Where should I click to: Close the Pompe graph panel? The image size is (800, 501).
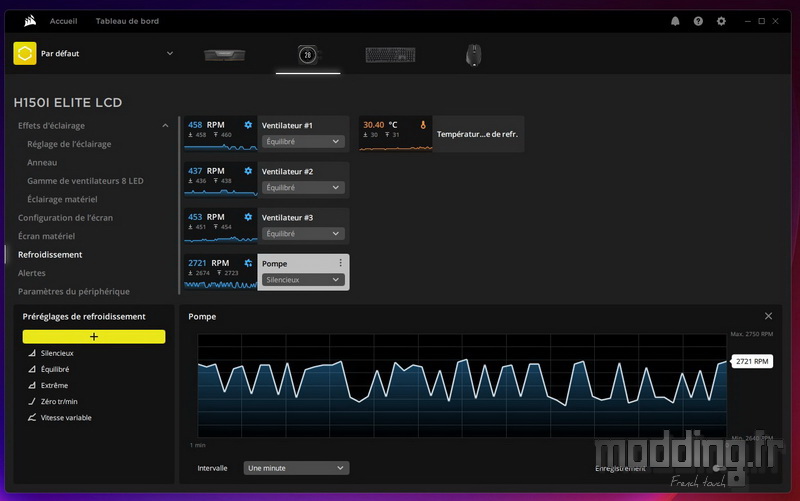coord(768,316)
